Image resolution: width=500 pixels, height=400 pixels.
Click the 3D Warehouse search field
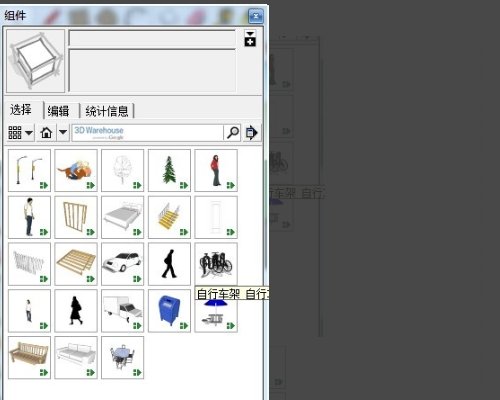tap(148, 133)
